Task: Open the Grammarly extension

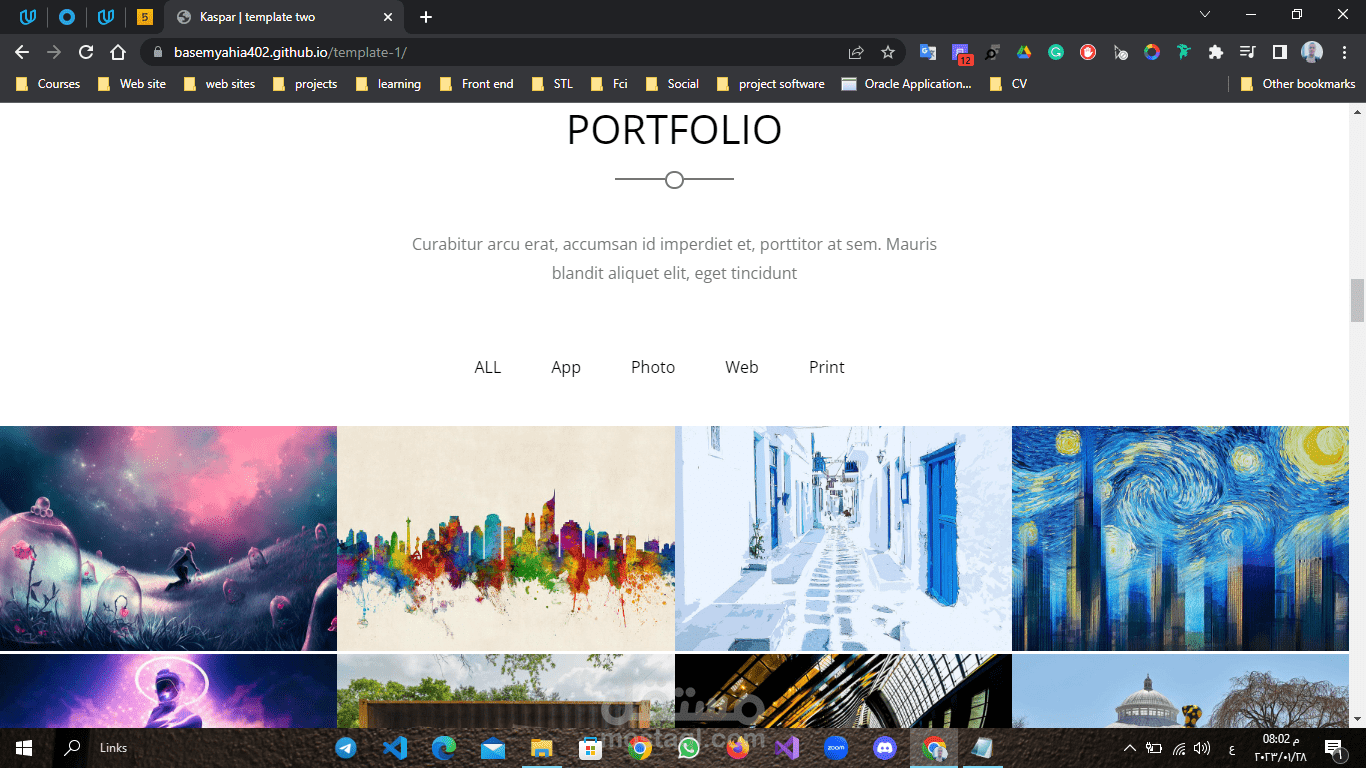Action: (x=1056, y=52)
